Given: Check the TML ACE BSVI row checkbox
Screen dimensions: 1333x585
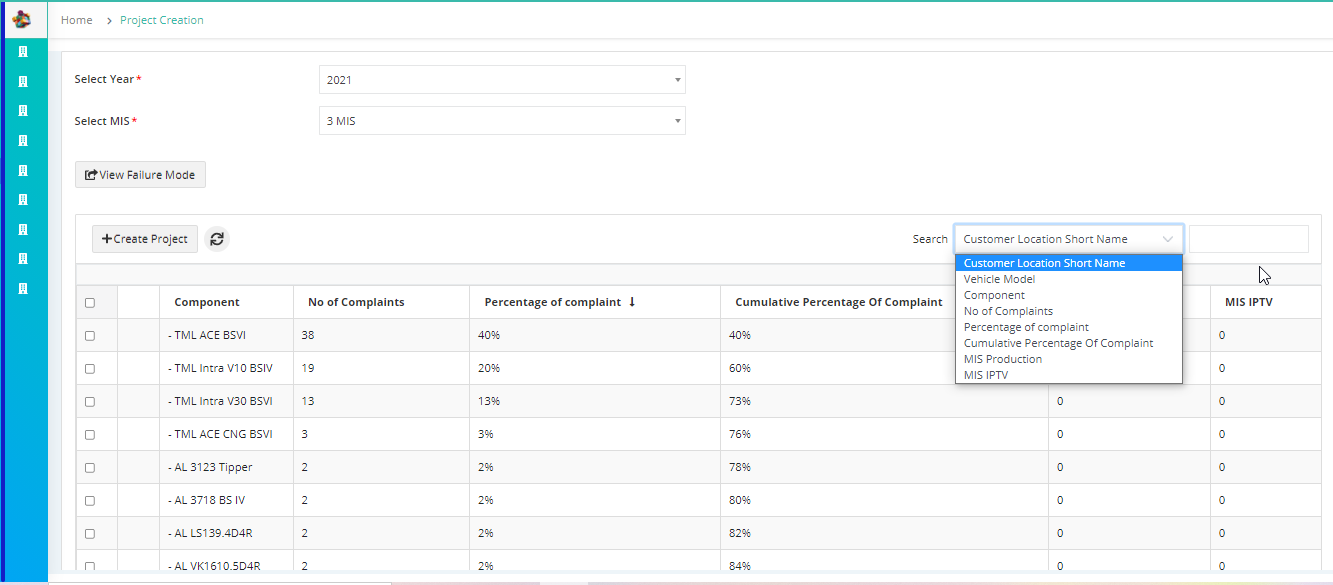Looking at the screenshot, I should (90, 336).
